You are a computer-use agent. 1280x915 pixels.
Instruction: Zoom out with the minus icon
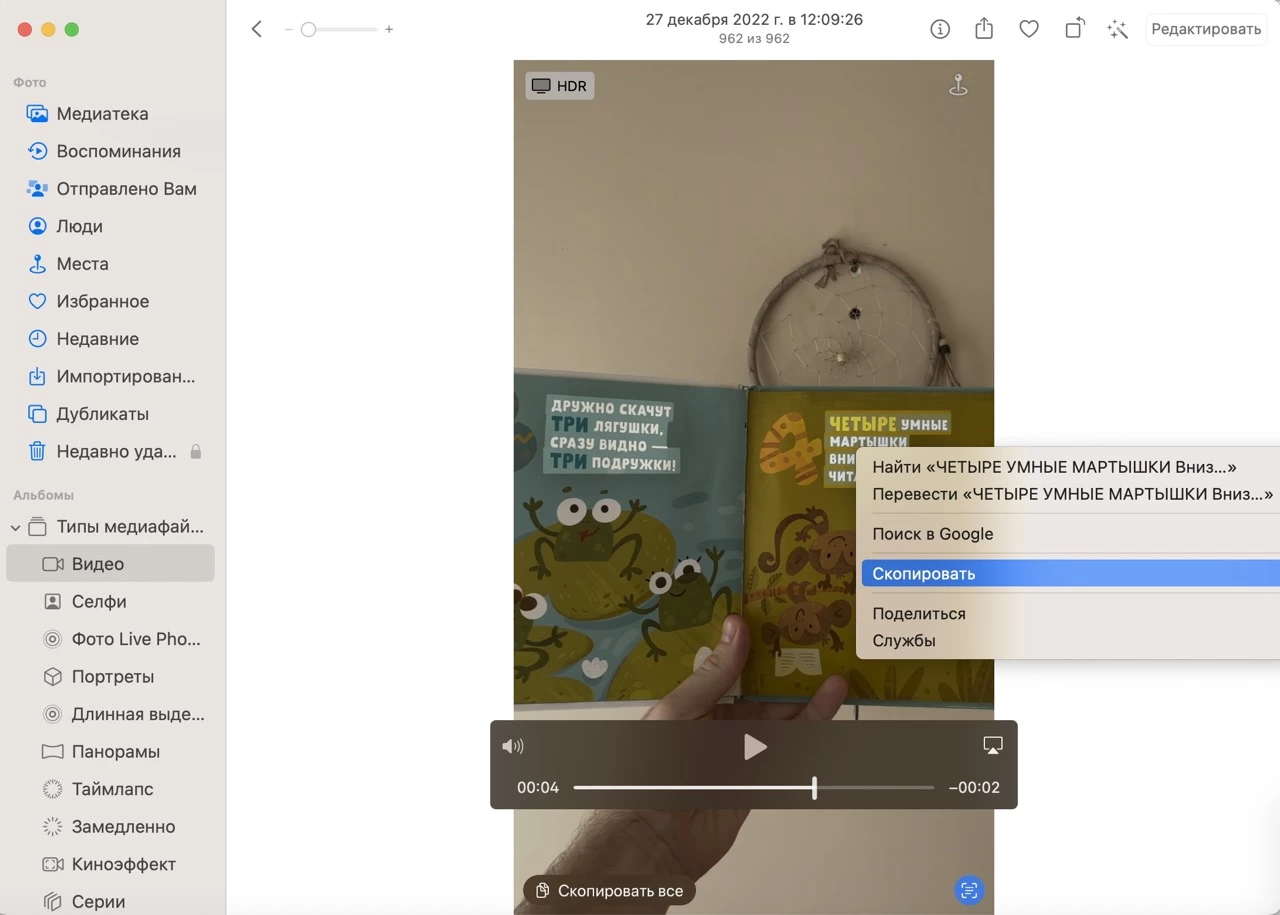pyautogui.click(x=289, y=30)
